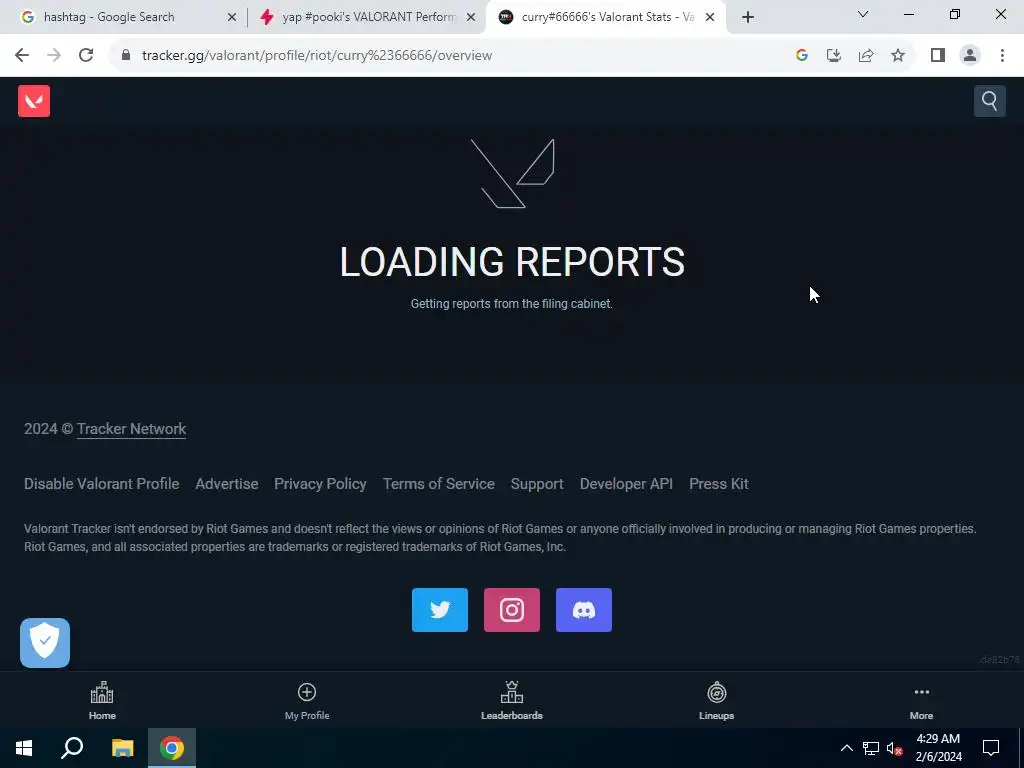Click the Google icon in address bar

802,56
